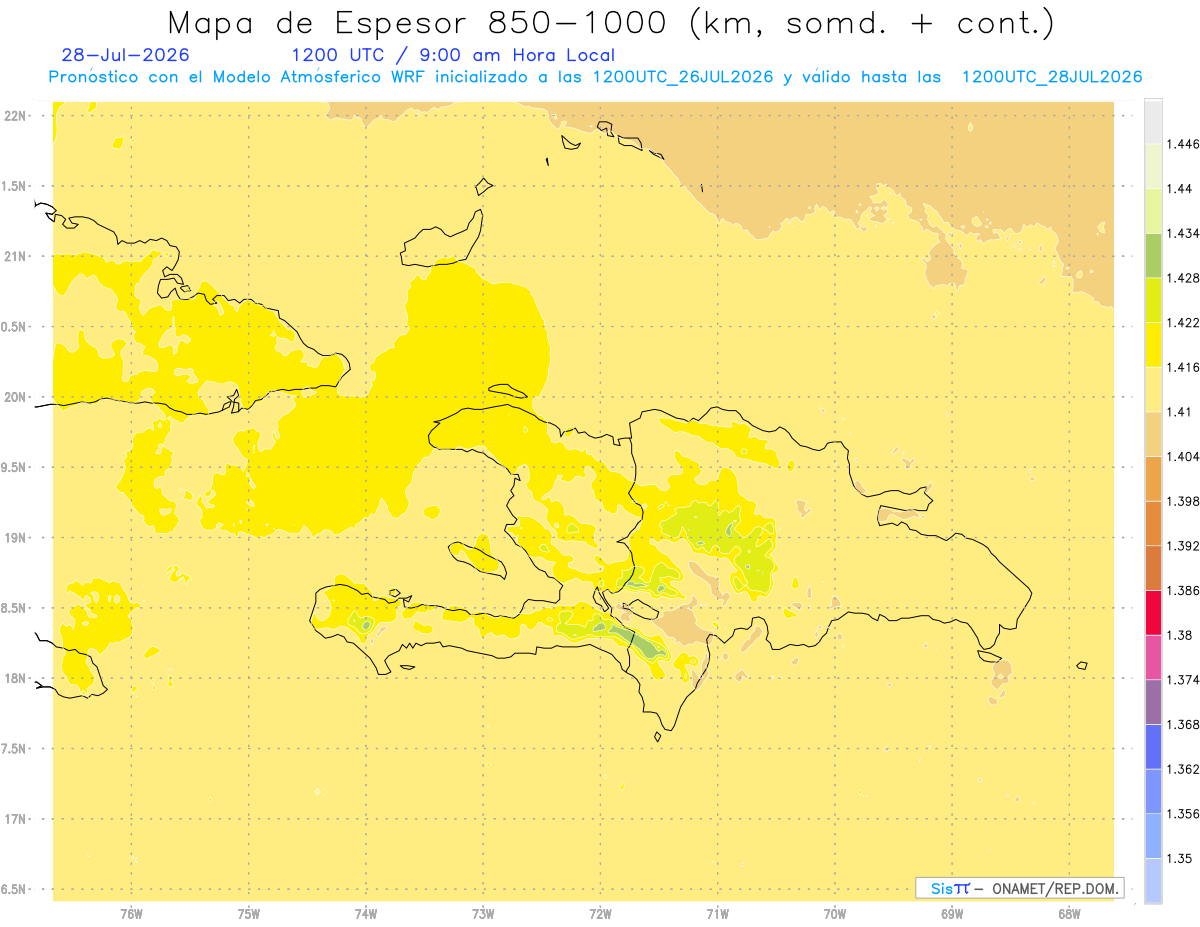This screenshot has height=927, width=1200.
Task: Click the "68W" longitude axis label
Action: click(x=1069, y=913)
